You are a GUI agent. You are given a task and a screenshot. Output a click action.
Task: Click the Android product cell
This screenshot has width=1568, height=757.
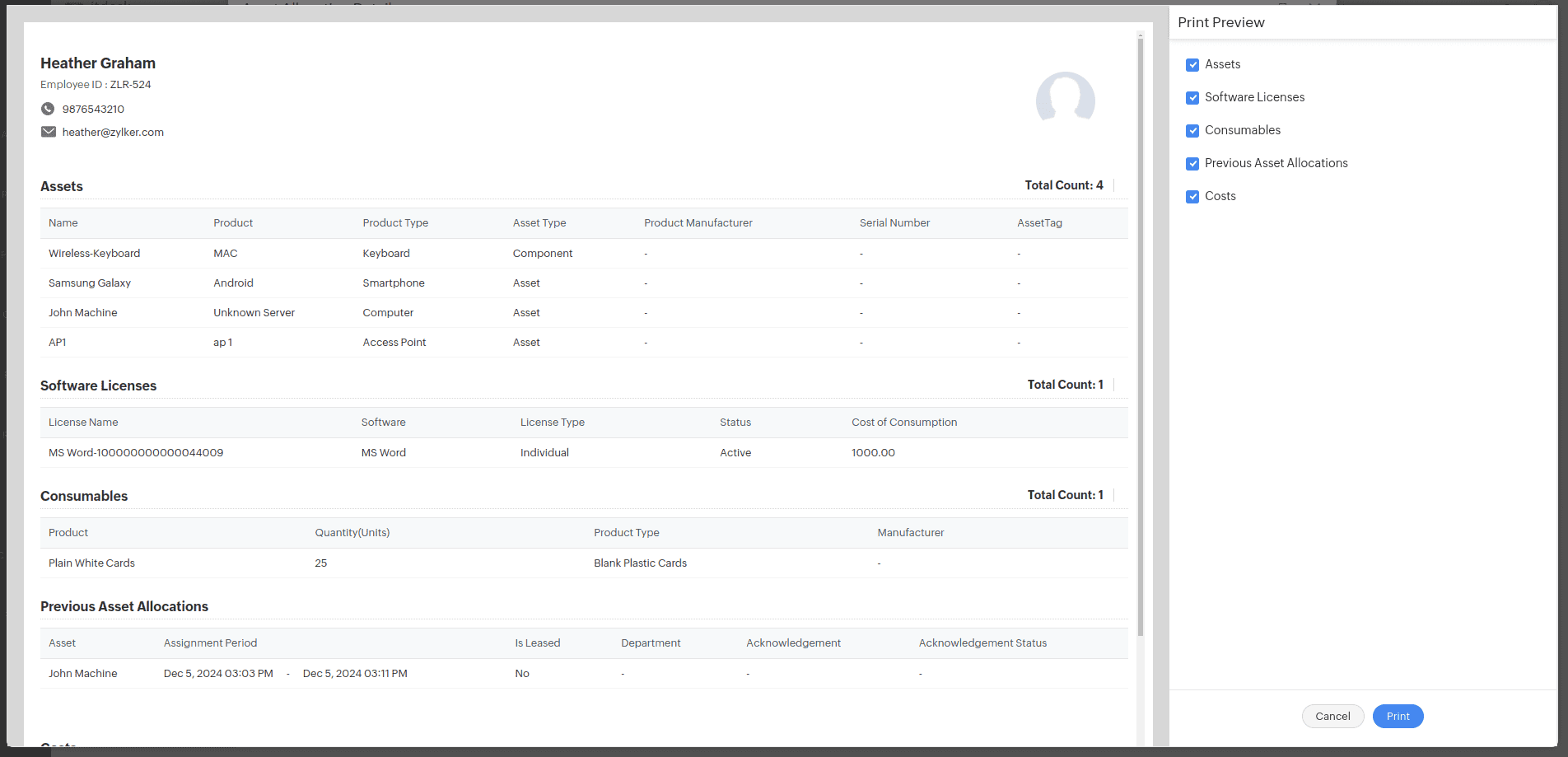tap(233, 283)
